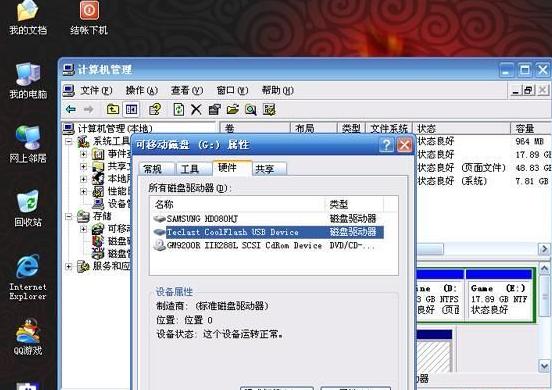
Task: Click the Up one level toolbar icon
Action: coord(113,109)
